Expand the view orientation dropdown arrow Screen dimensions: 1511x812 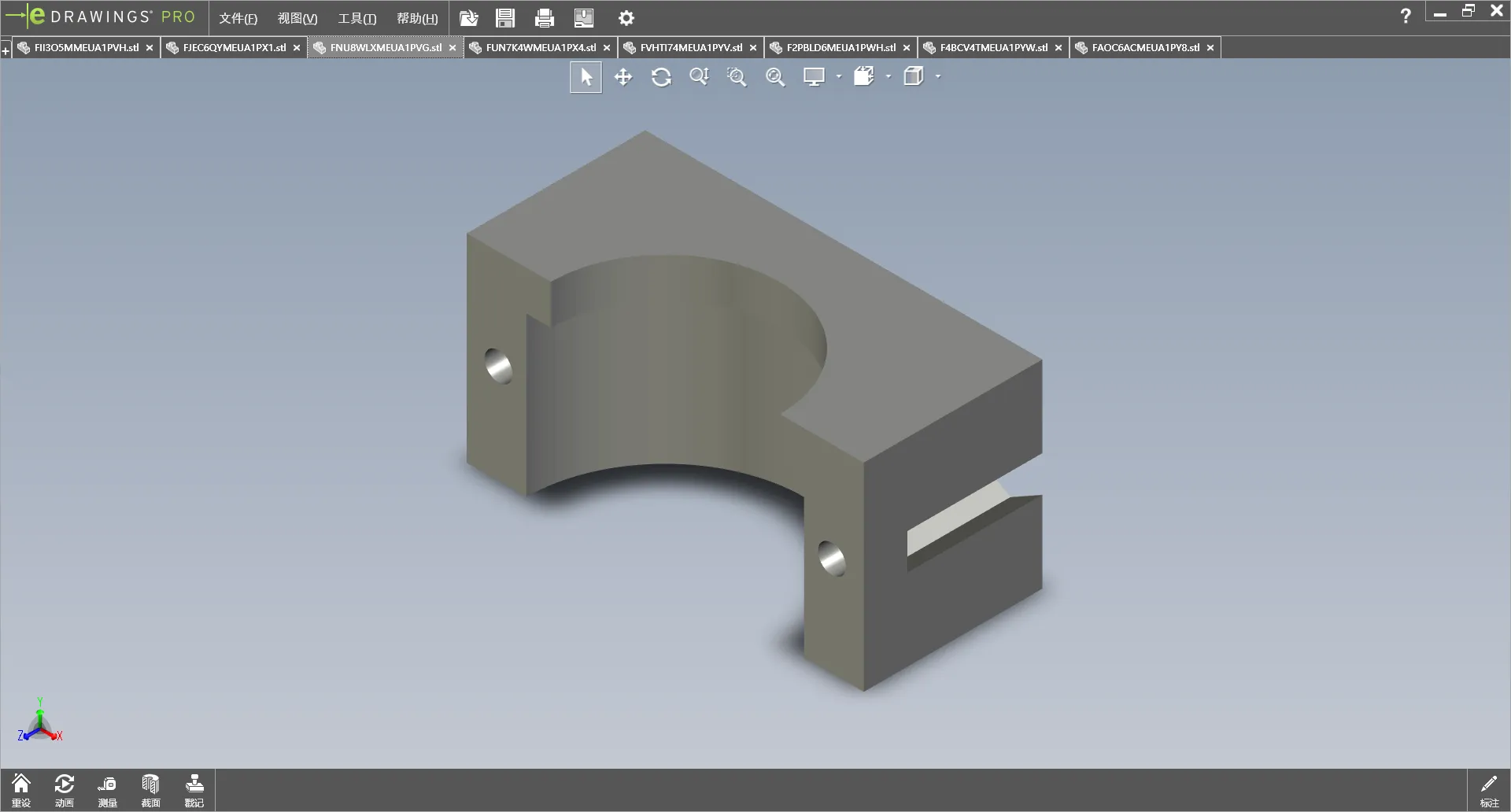888,77
